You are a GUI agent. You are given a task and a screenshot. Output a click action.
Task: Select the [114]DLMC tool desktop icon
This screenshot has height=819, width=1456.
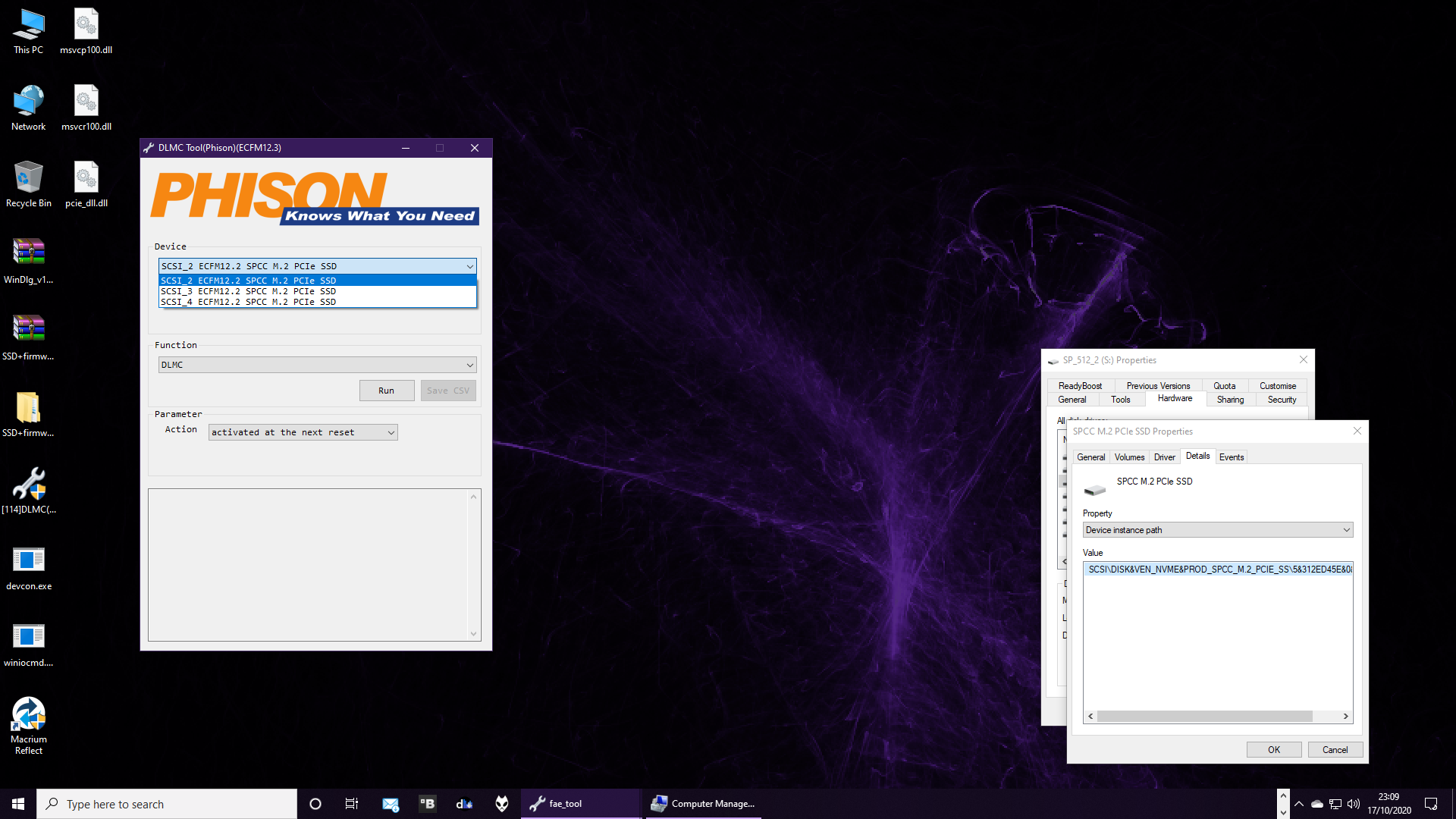[29, 491]
